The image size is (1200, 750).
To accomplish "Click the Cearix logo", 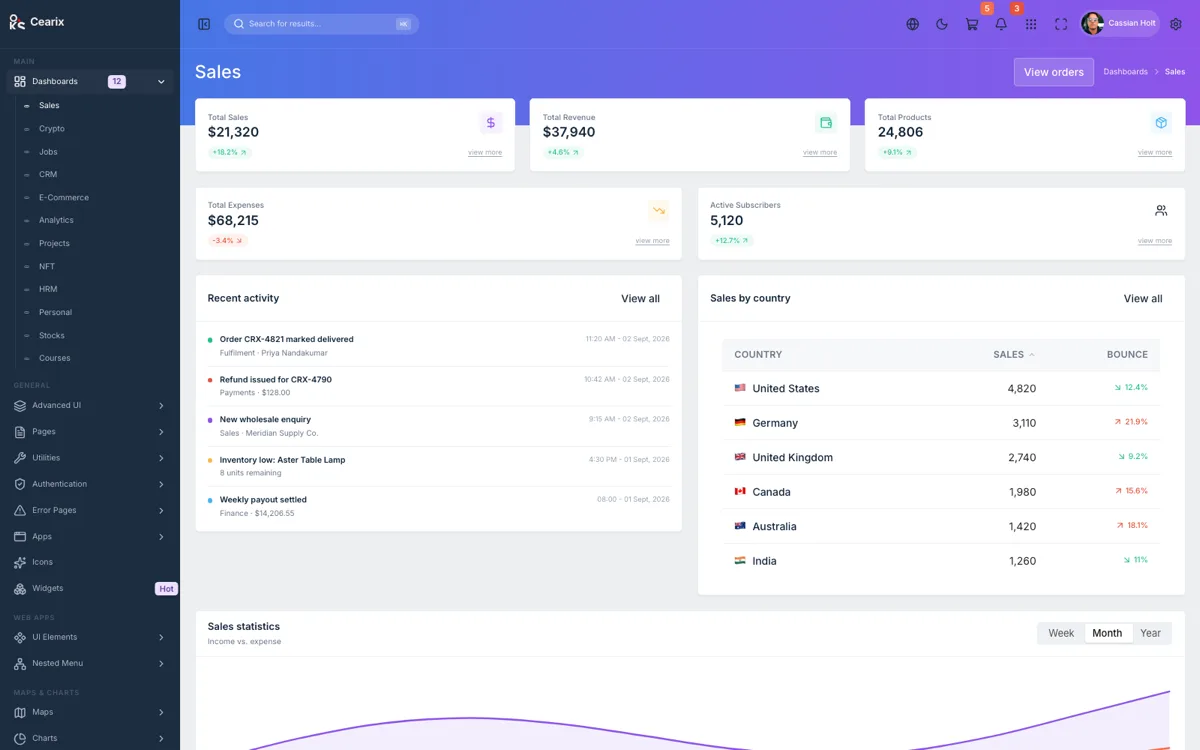I will tap(37, 22).
